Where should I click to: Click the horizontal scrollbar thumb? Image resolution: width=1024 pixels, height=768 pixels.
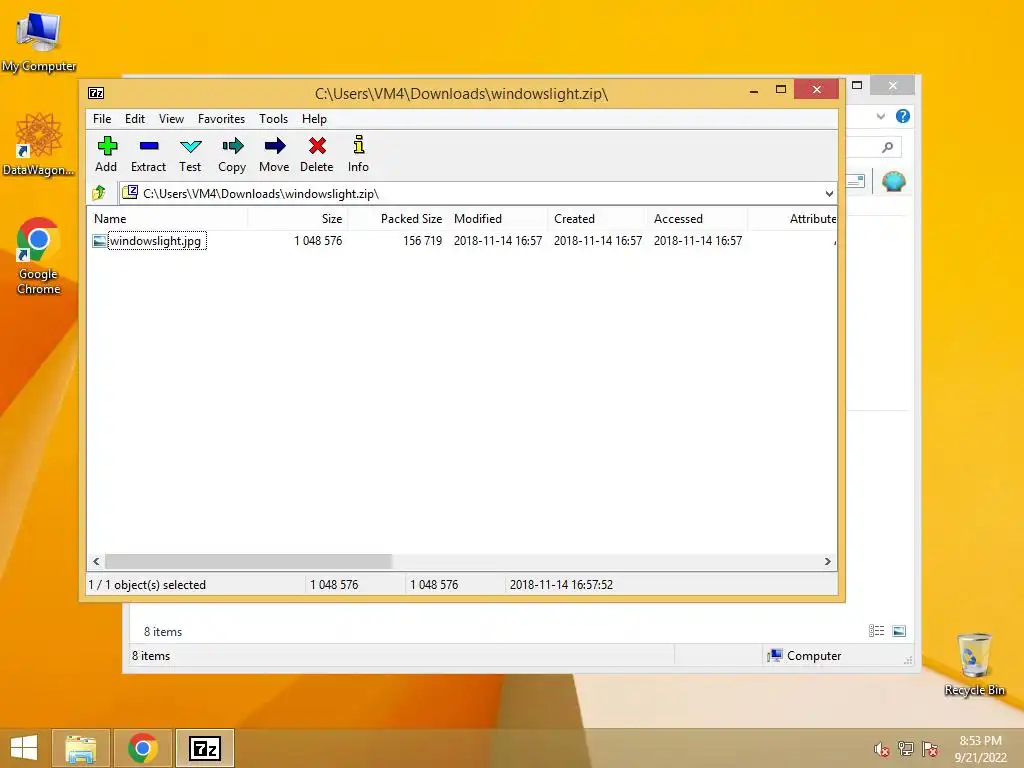[248, 562]
